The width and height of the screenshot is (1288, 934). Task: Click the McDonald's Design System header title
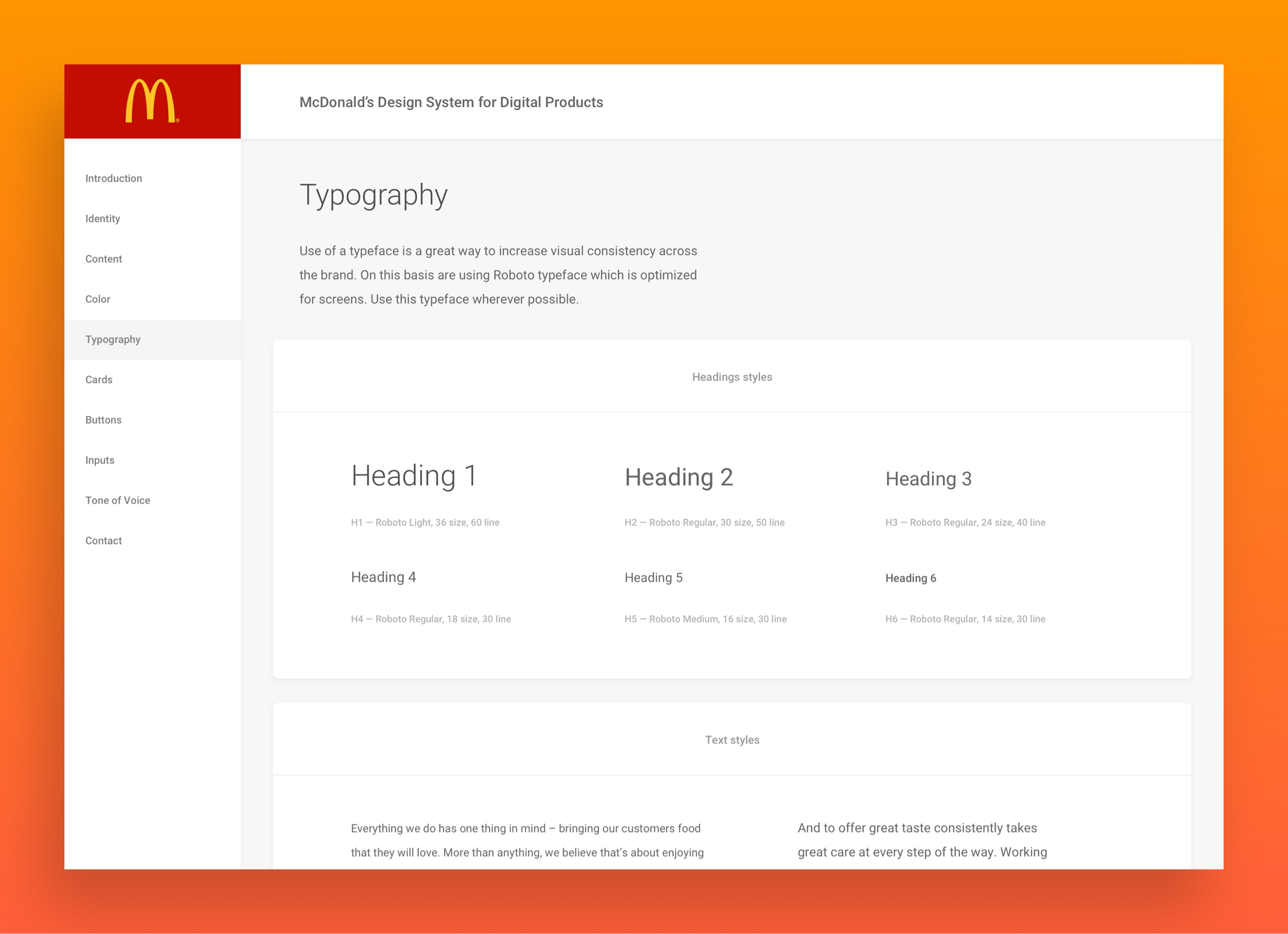(451, 102)
